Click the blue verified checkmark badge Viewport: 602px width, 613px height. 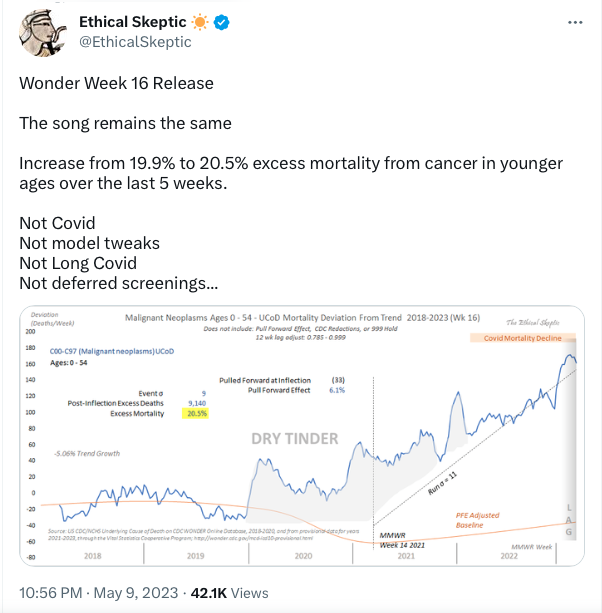point(222,22)
